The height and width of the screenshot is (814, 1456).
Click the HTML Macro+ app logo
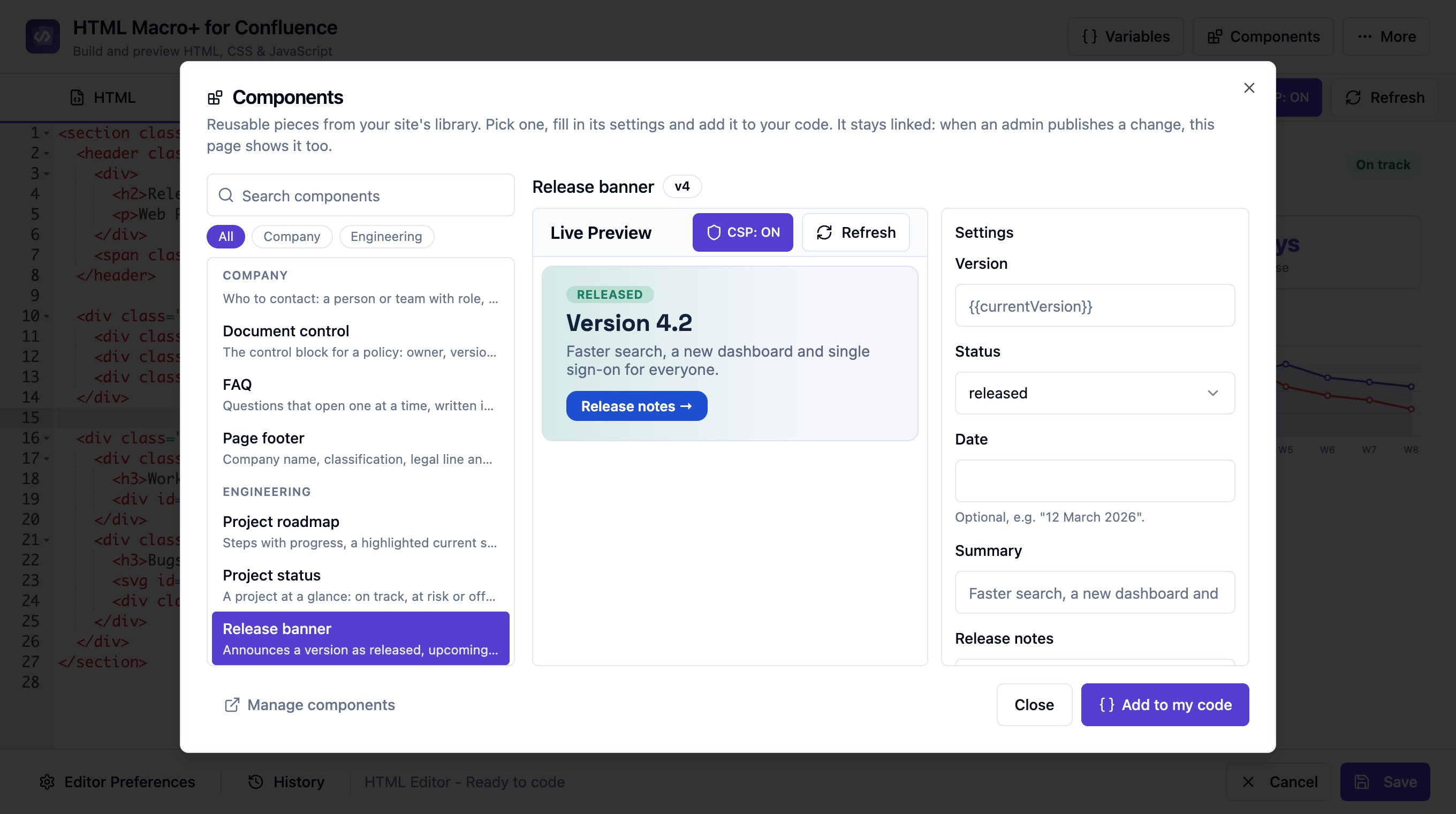point(42,37)
